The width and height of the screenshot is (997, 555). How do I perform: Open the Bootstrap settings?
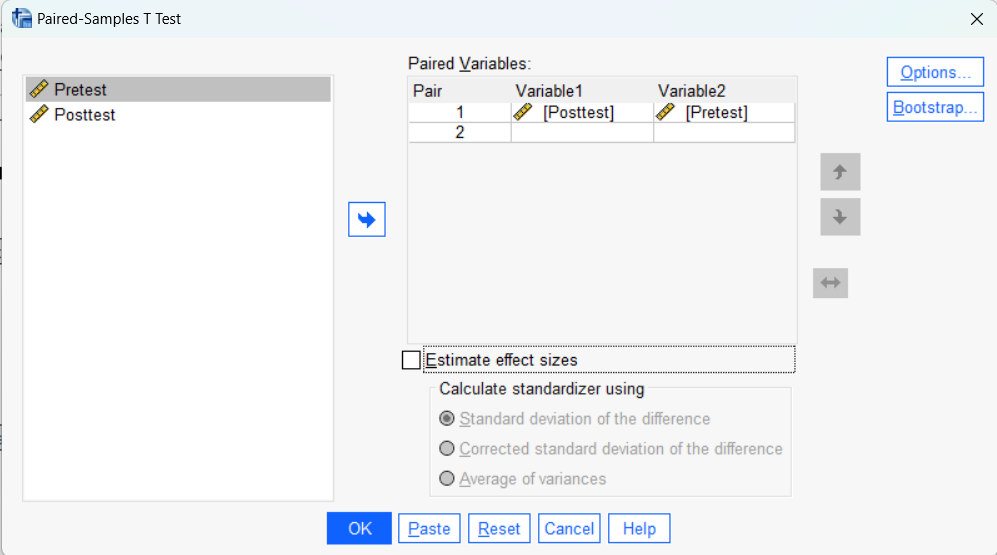point(935,107)
